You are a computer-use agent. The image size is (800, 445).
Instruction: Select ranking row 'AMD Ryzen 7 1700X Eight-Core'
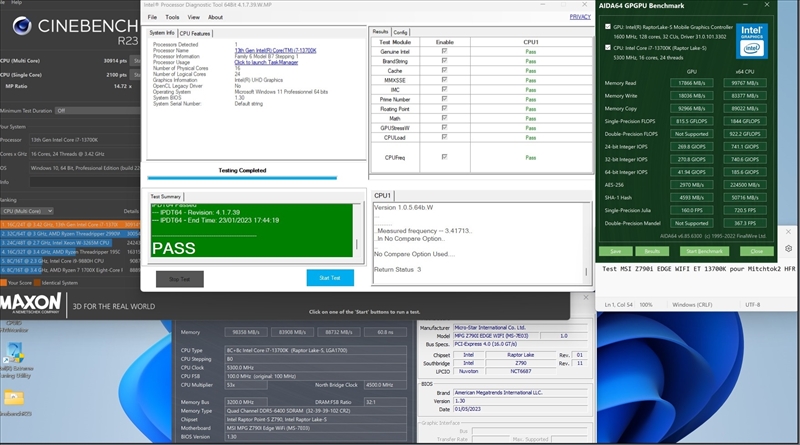pos(70,270)
